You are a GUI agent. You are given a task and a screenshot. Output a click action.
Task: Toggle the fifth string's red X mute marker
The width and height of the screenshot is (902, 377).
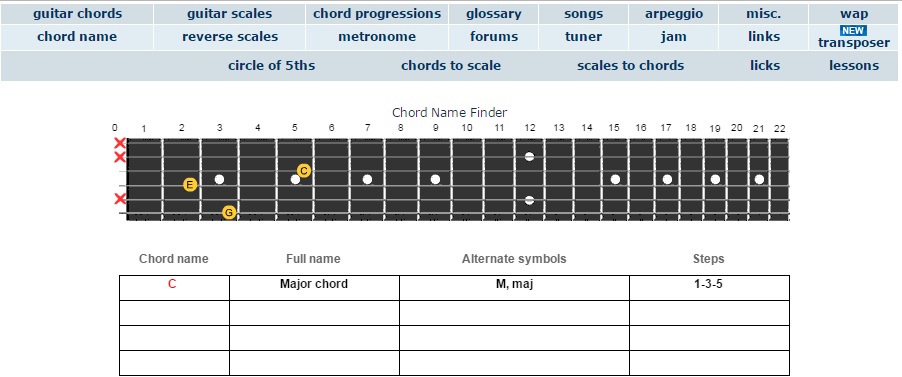120,199
